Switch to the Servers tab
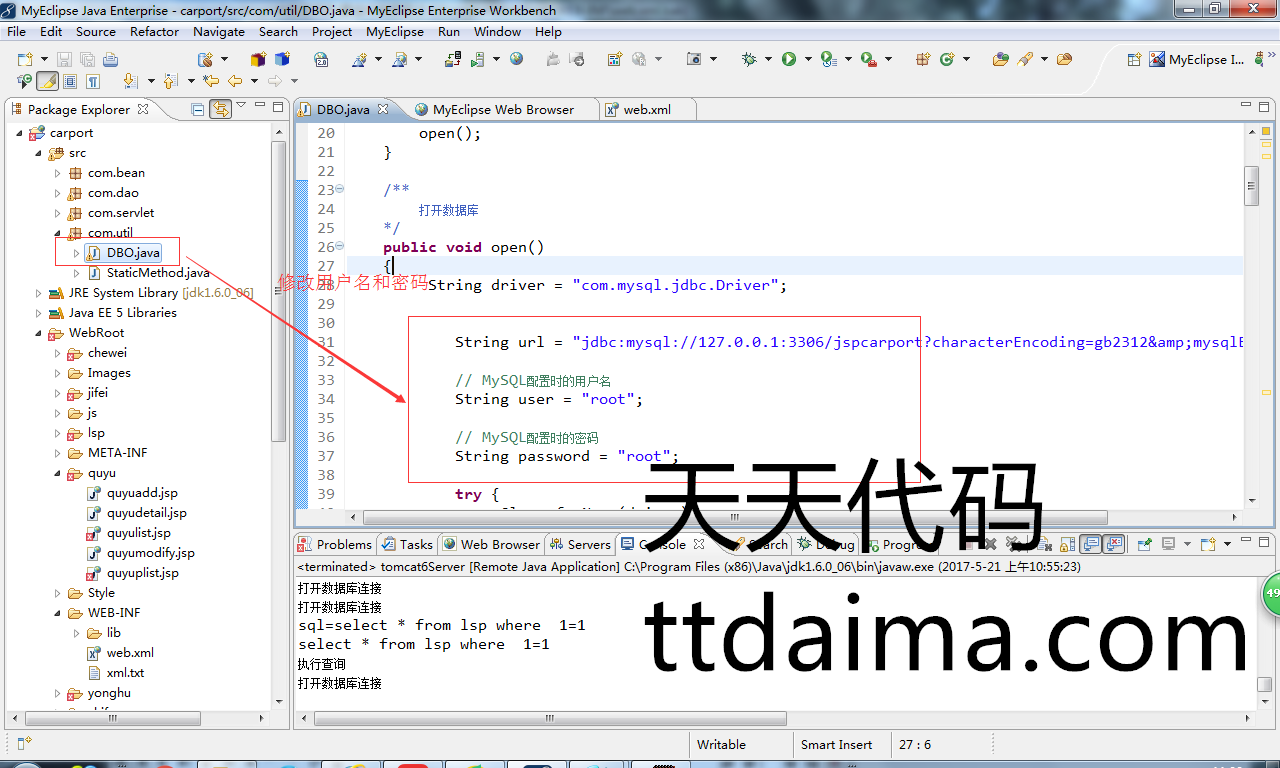This screenshot has width=1280, height=768. pos(588,544)
